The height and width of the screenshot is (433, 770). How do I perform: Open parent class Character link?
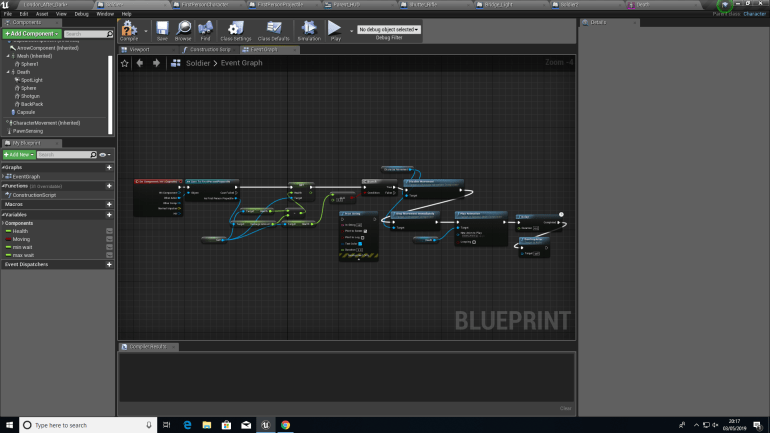point(754,14)
